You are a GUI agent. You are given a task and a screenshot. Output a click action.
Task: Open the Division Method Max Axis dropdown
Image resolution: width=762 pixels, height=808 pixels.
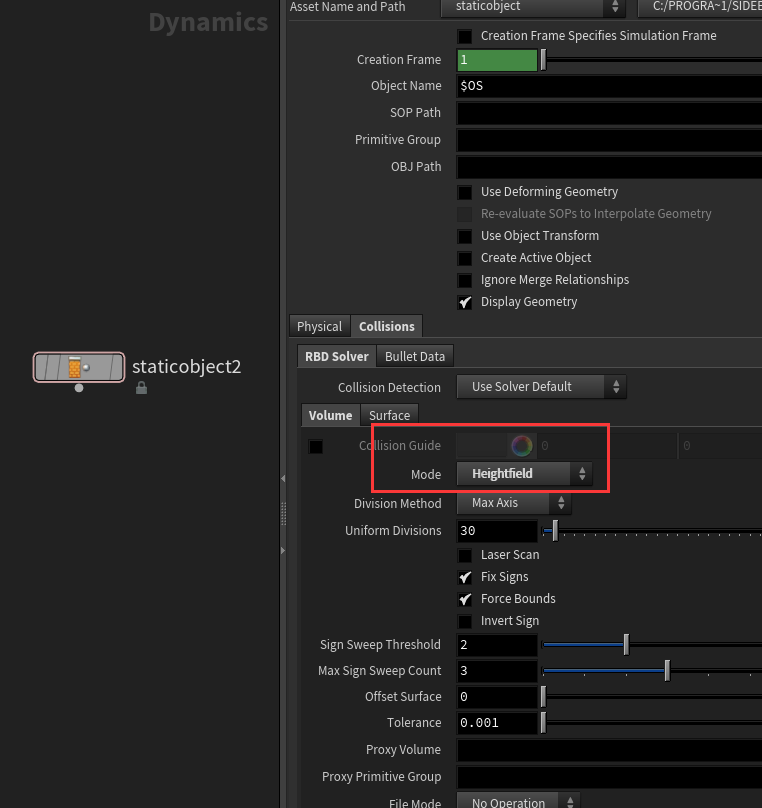514,503
